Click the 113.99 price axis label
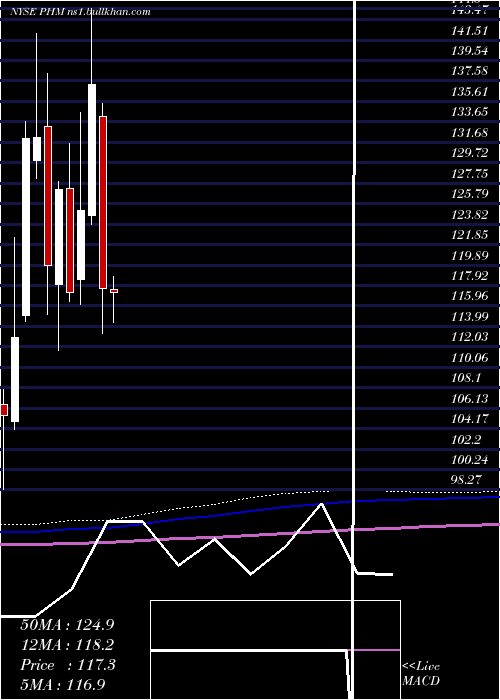 click(x=470, y=317)
